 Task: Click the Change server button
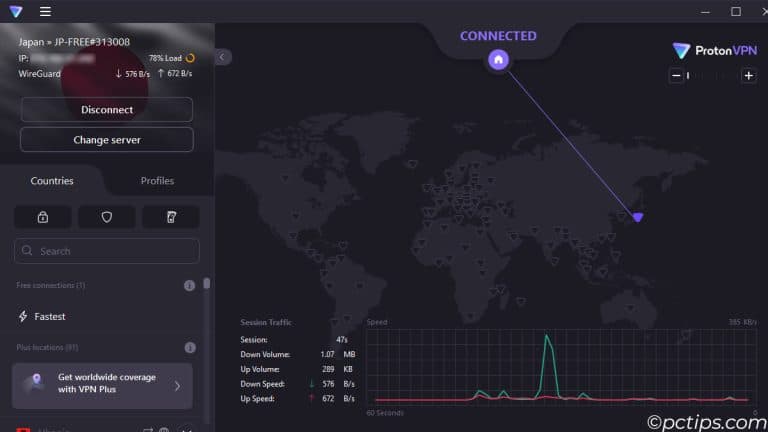tap(107, 140)
